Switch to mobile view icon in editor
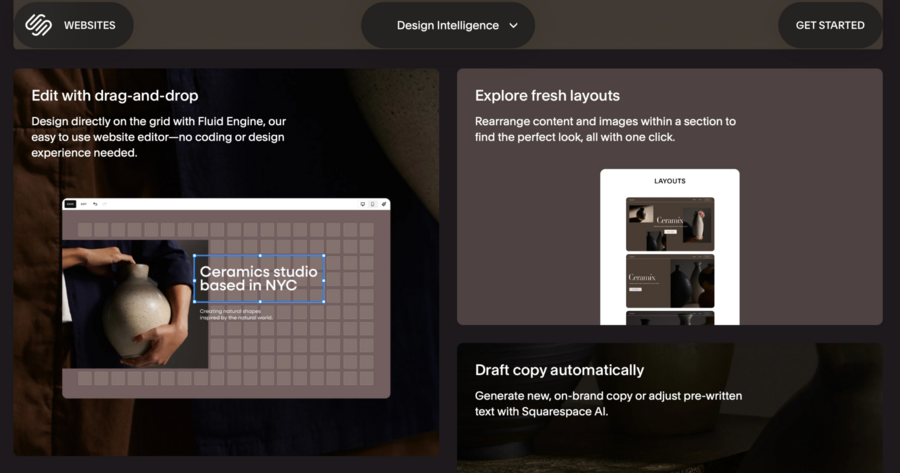900x473 pixels. pos(372,204)
